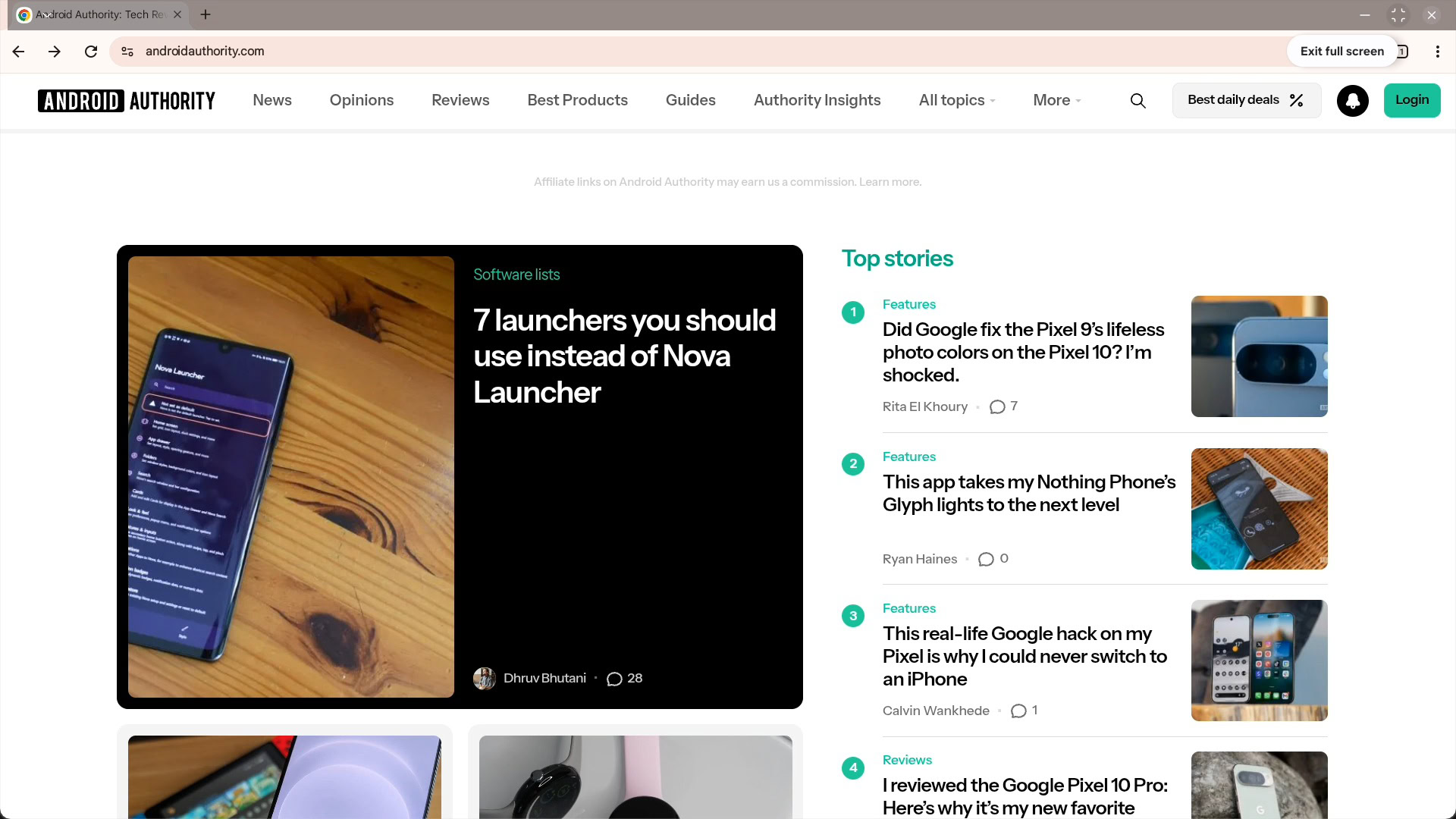Screen dimensions: 1456x819
Task: Click comment icon under Pixel 9 photo story
Action: pos(997,407)
